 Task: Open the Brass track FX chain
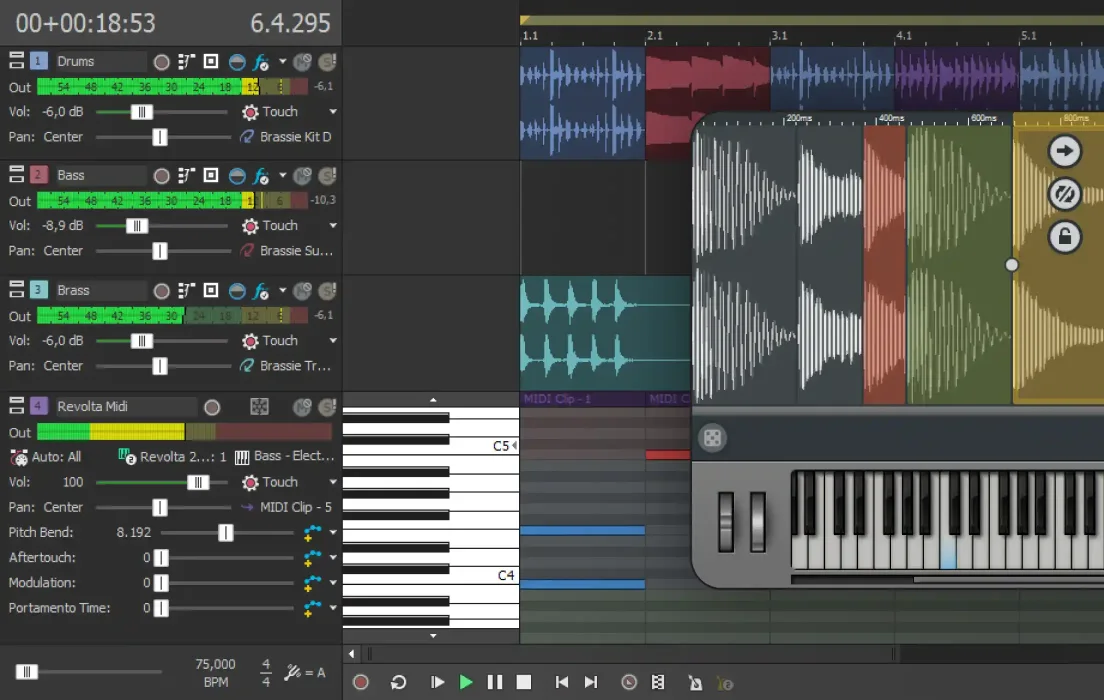coord(261,290)
